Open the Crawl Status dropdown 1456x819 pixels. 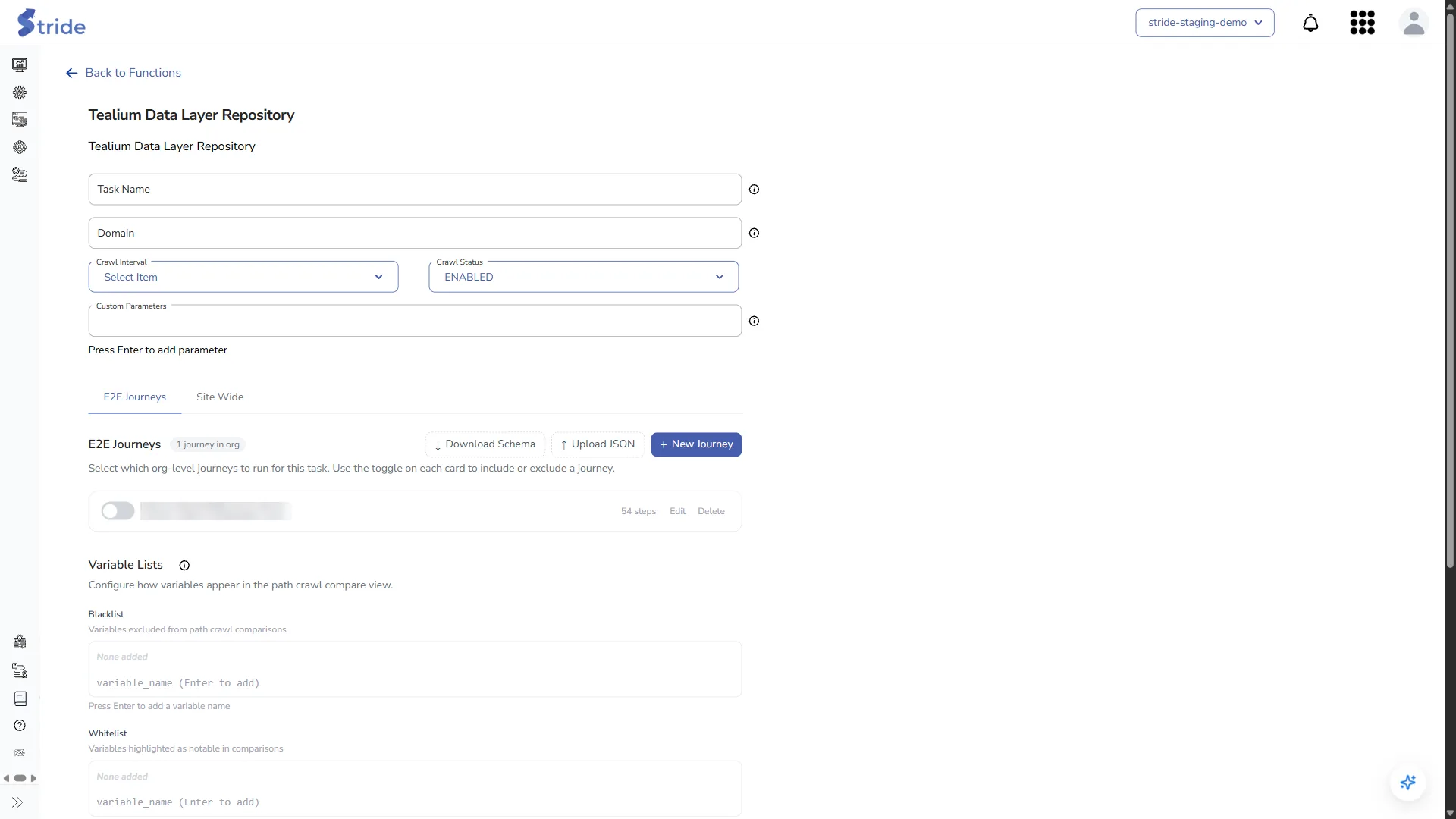[x=584, y=277]
